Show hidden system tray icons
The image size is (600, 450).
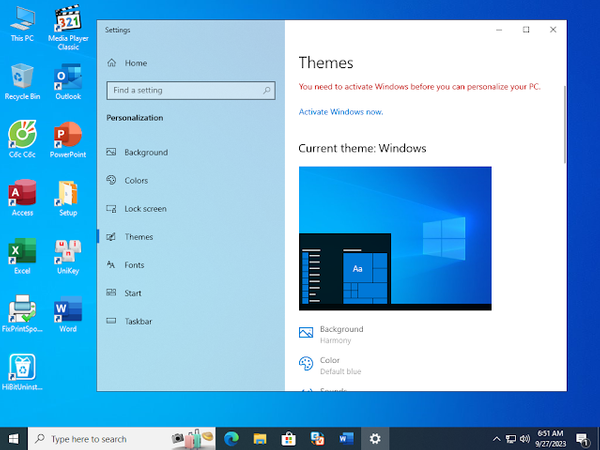(496, 439)
